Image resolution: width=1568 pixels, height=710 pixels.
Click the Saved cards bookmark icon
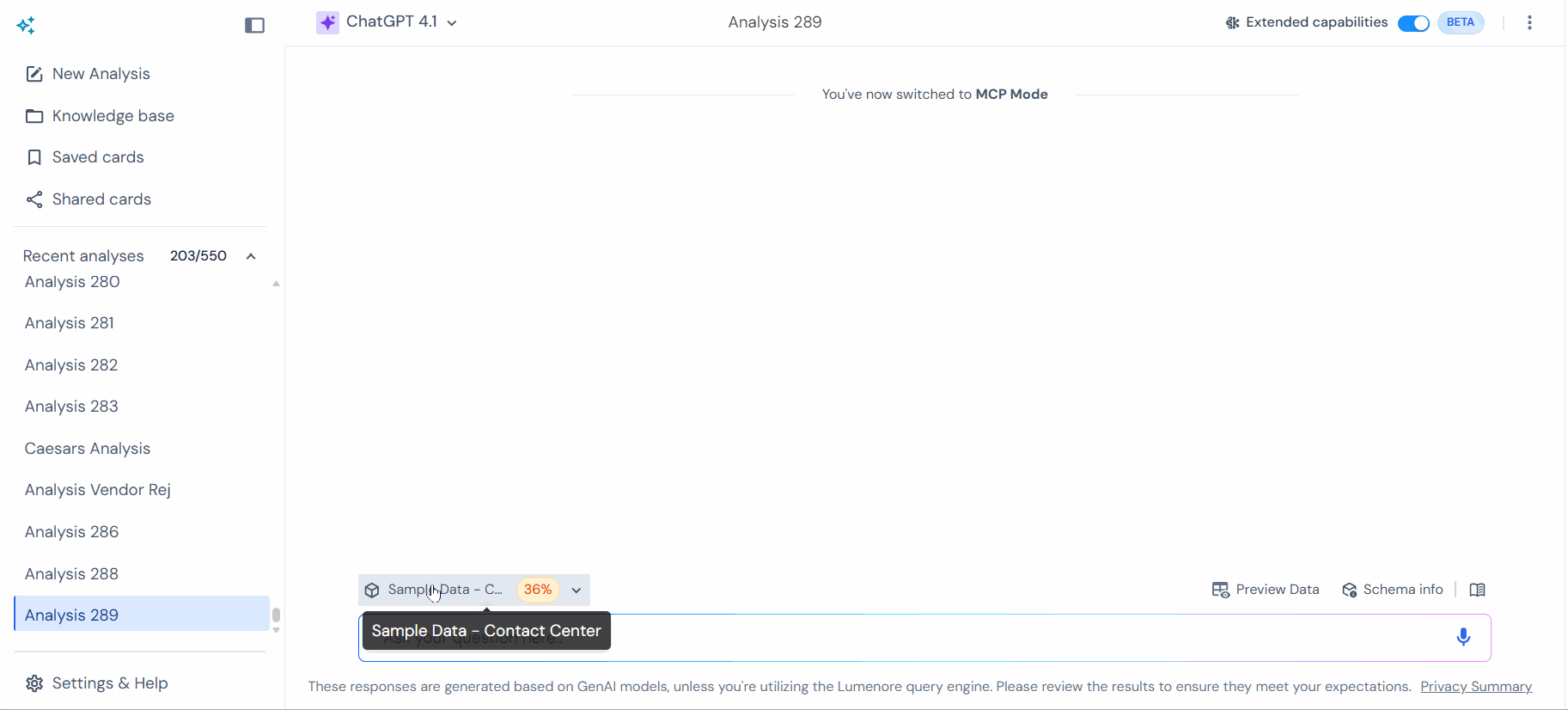pos(34,157)
